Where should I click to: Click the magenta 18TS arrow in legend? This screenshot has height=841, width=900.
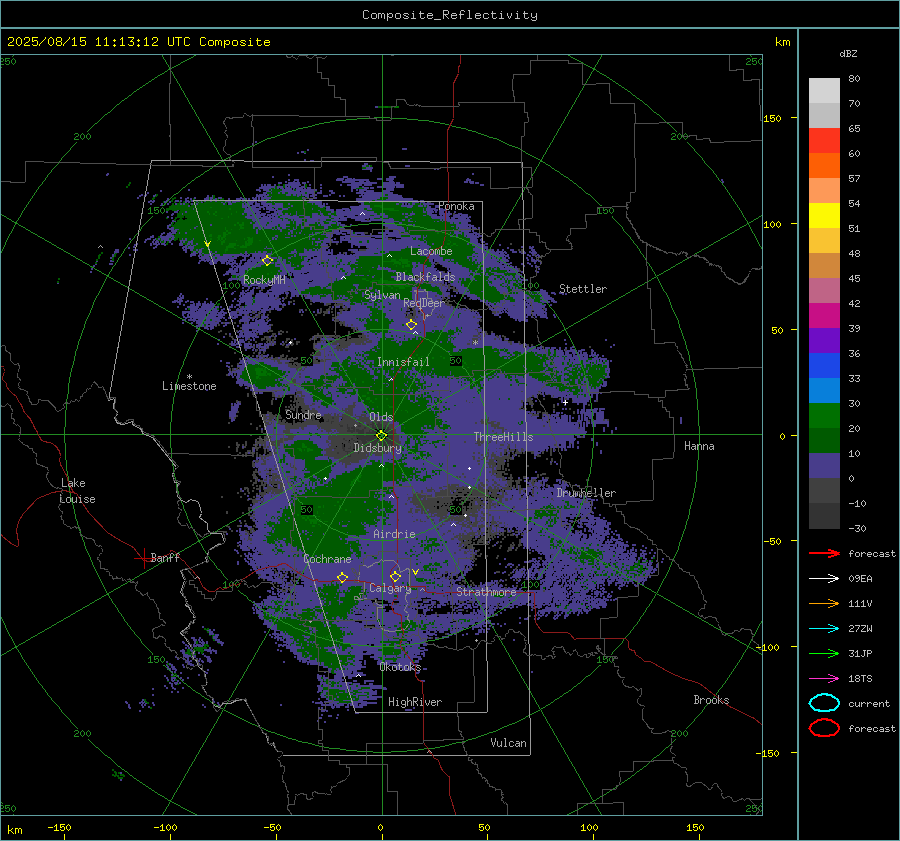coord(824,678)
